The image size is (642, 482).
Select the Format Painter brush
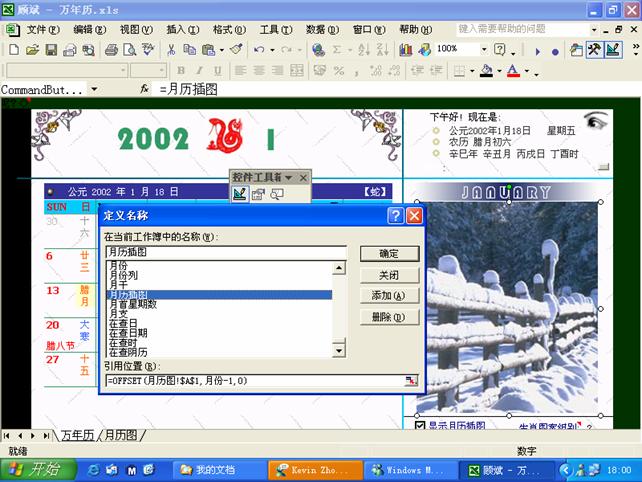coord(236,50)
